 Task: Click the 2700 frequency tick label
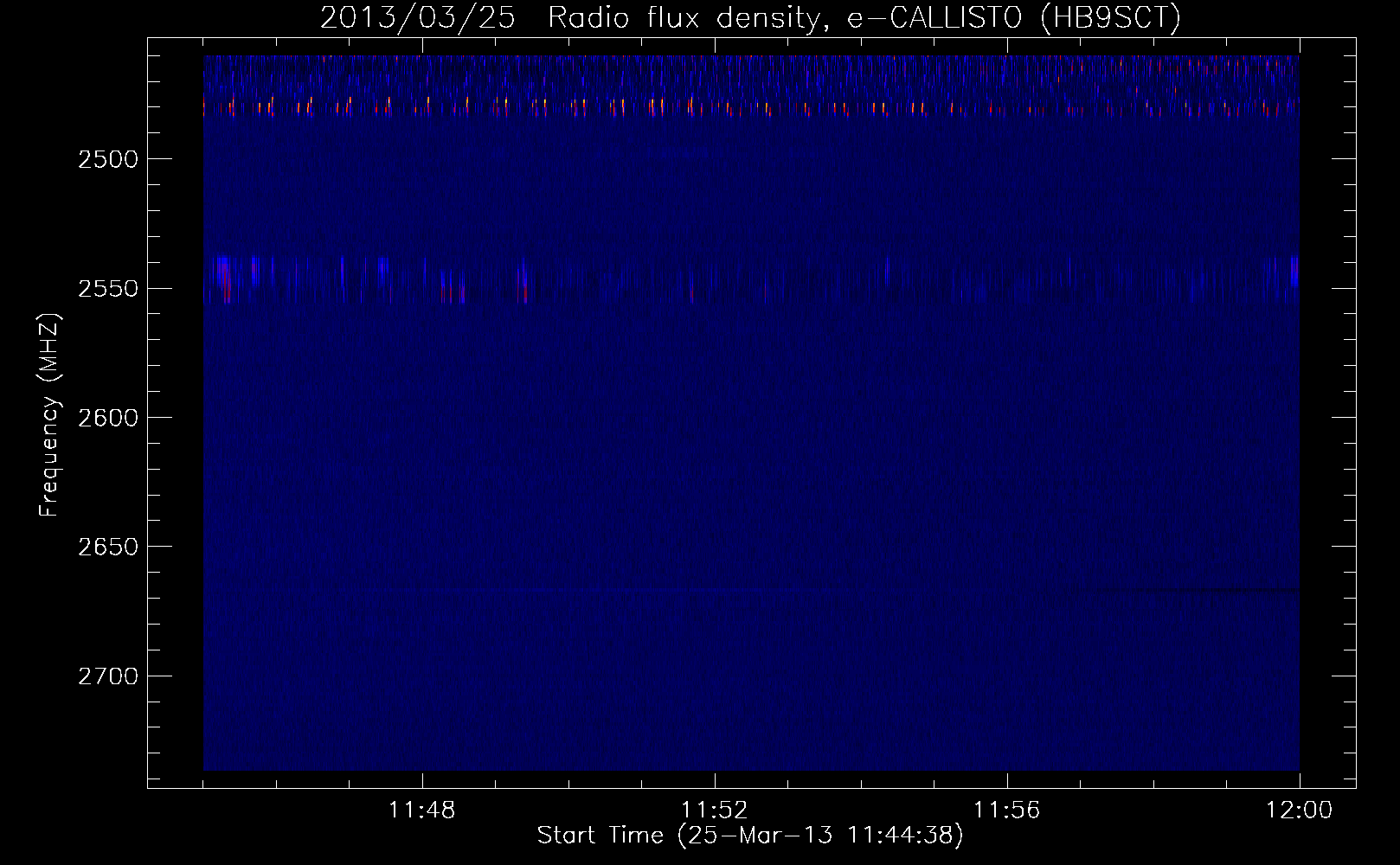[x=108, y=676]
